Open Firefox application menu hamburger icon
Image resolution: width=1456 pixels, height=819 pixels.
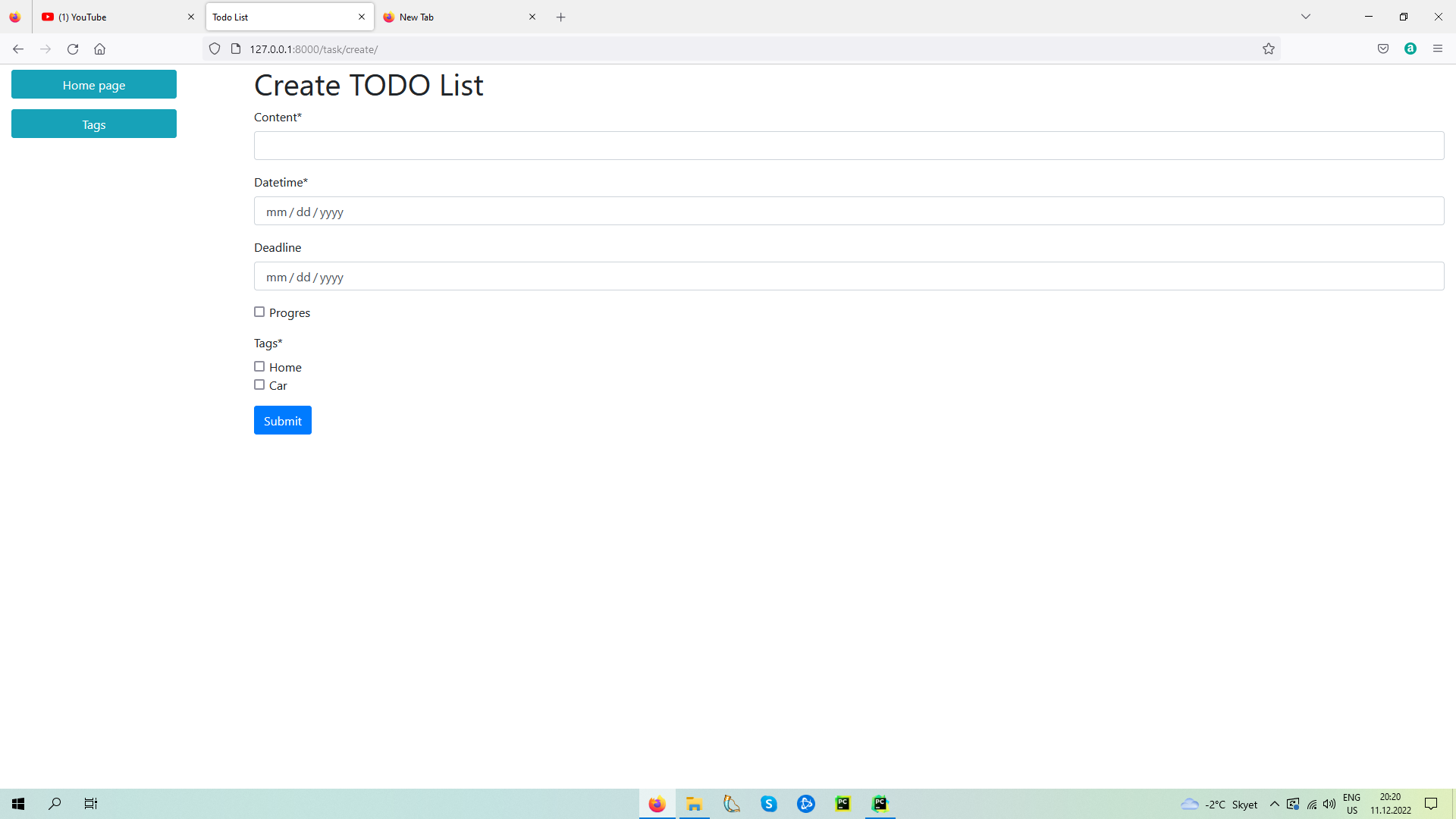1437,49
